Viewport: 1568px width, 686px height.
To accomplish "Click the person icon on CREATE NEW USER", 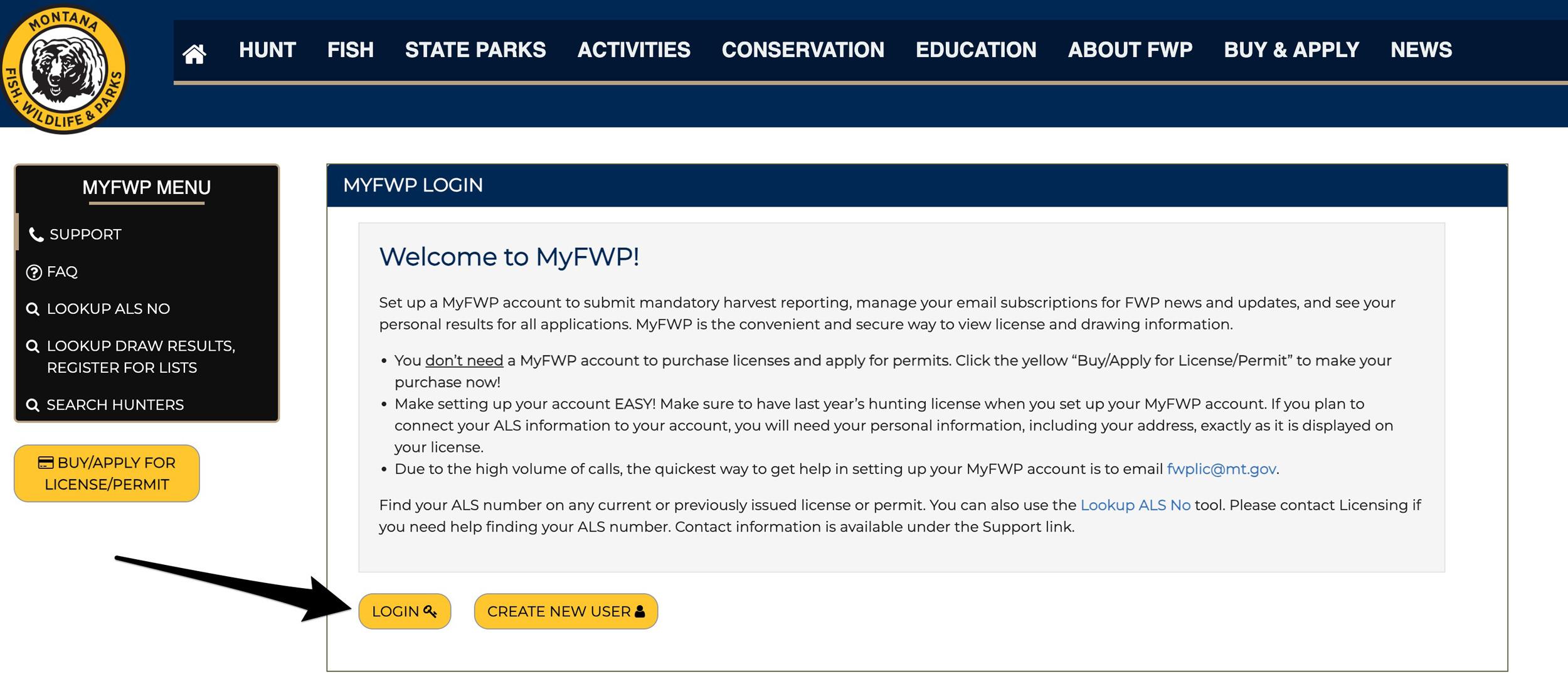I will [639, 611].
